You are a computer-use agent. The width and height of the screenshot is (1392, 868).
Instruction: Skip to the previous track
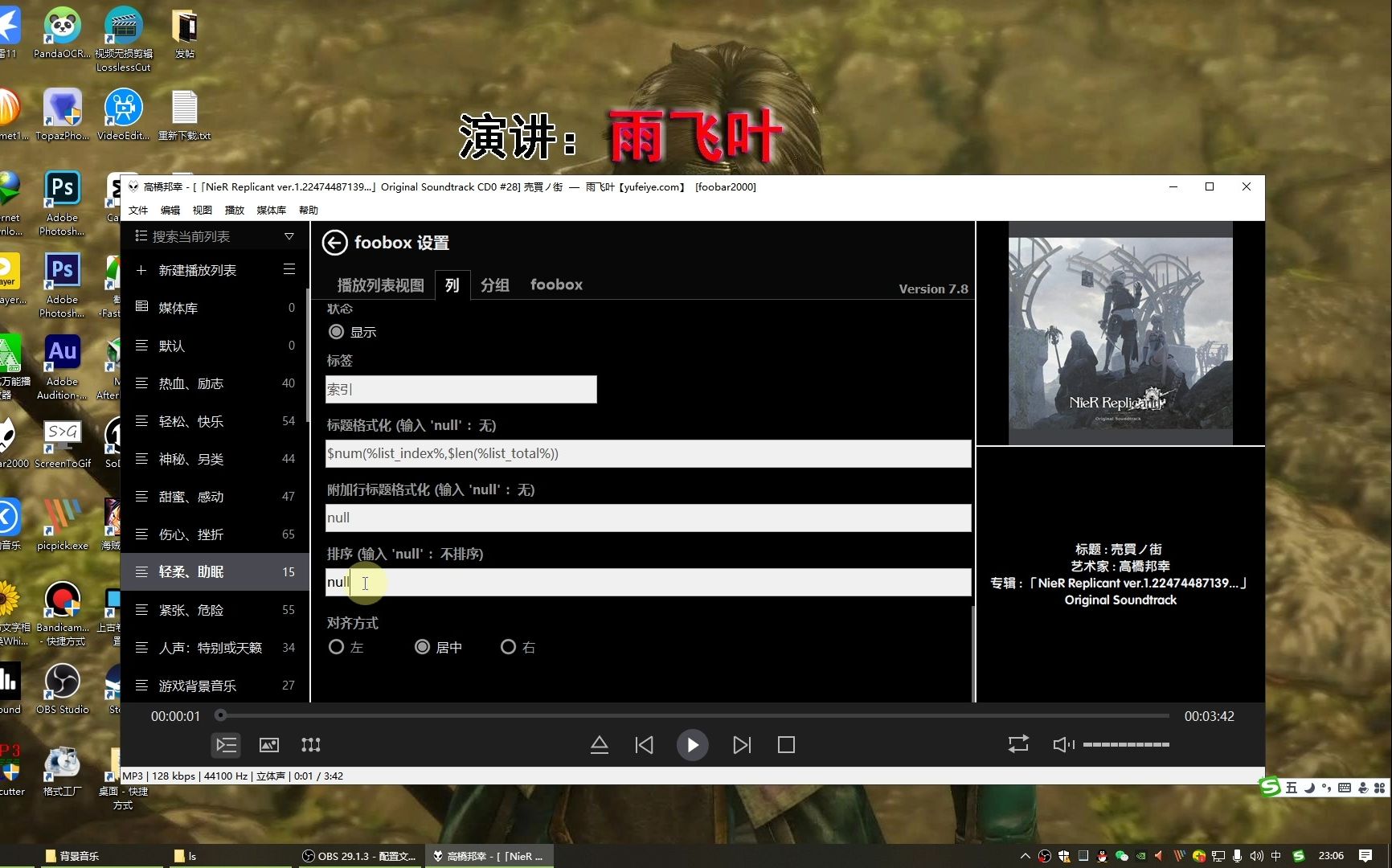[x=644, y=745]
